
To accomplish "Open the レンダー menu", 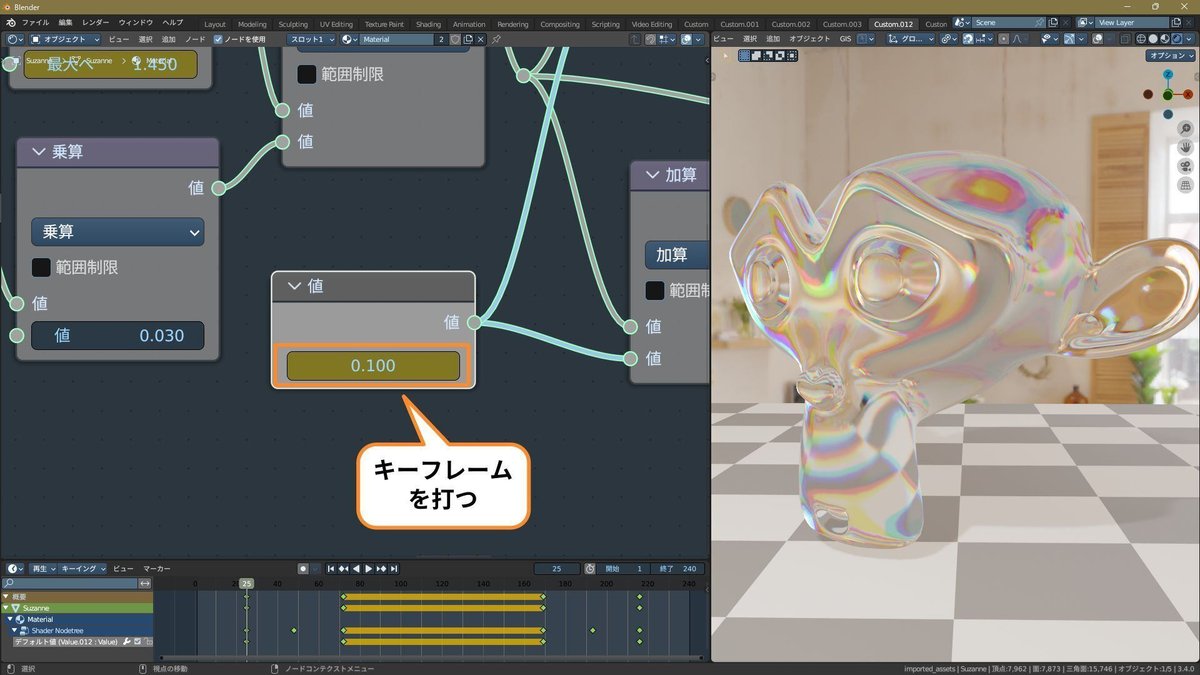I will [x=96, y=22].
